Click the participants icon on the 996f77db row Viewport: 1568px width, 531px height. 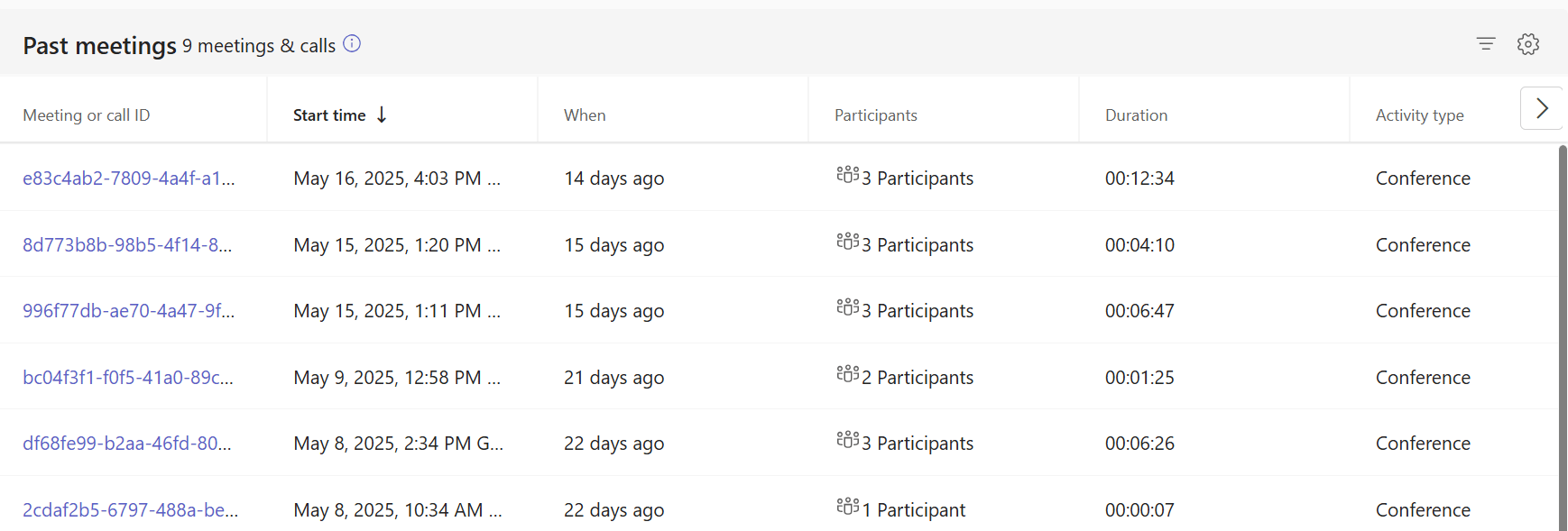point(846,308)
